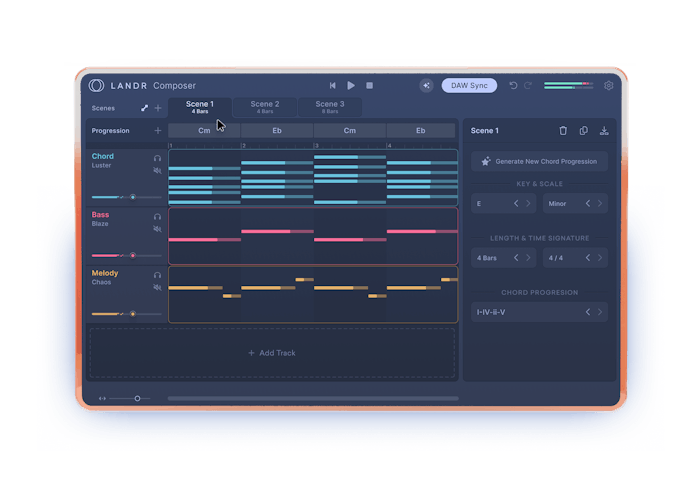
Task: Redo the last action
Action: [x=528, y=85]
